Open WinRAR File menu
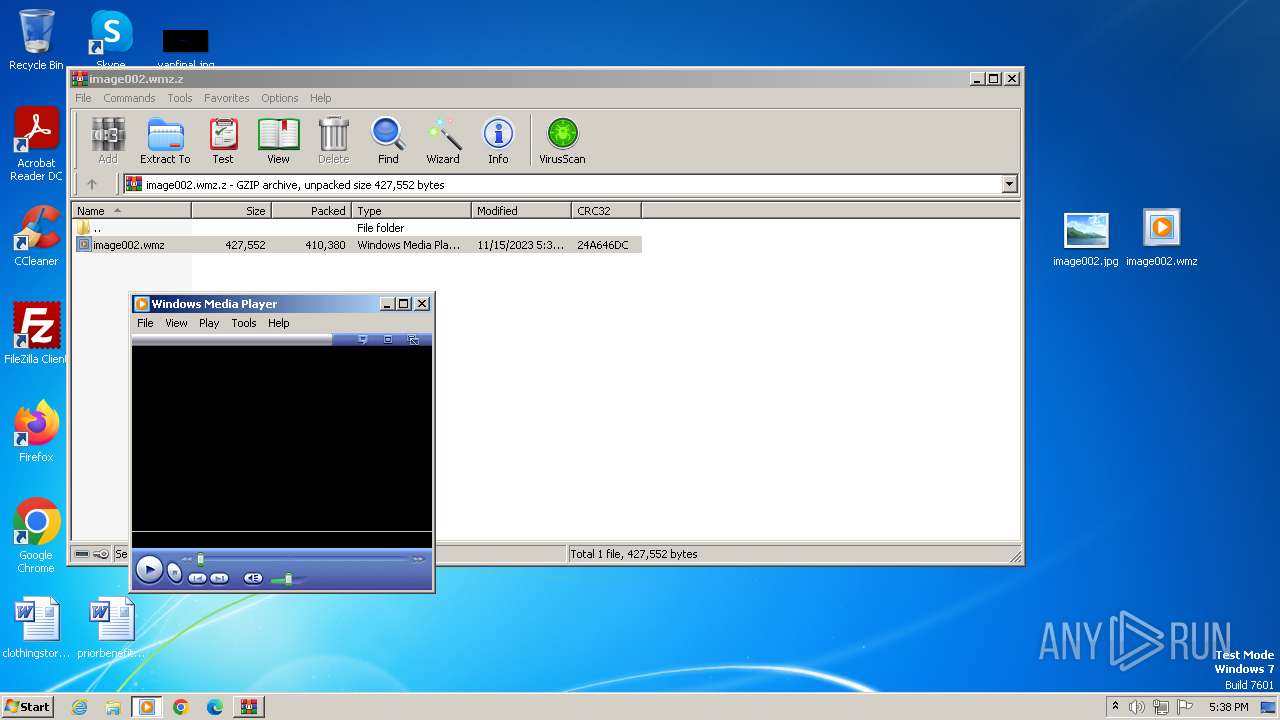 coord(83,98)
